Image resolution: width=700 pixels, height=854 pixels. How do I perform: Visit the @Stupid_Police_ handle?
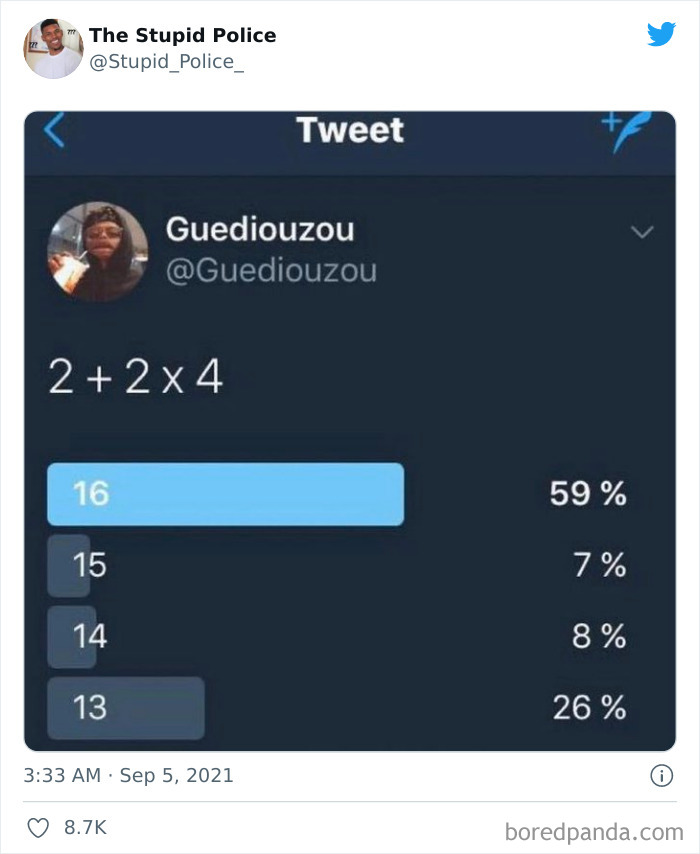click(x=166, y=63)
